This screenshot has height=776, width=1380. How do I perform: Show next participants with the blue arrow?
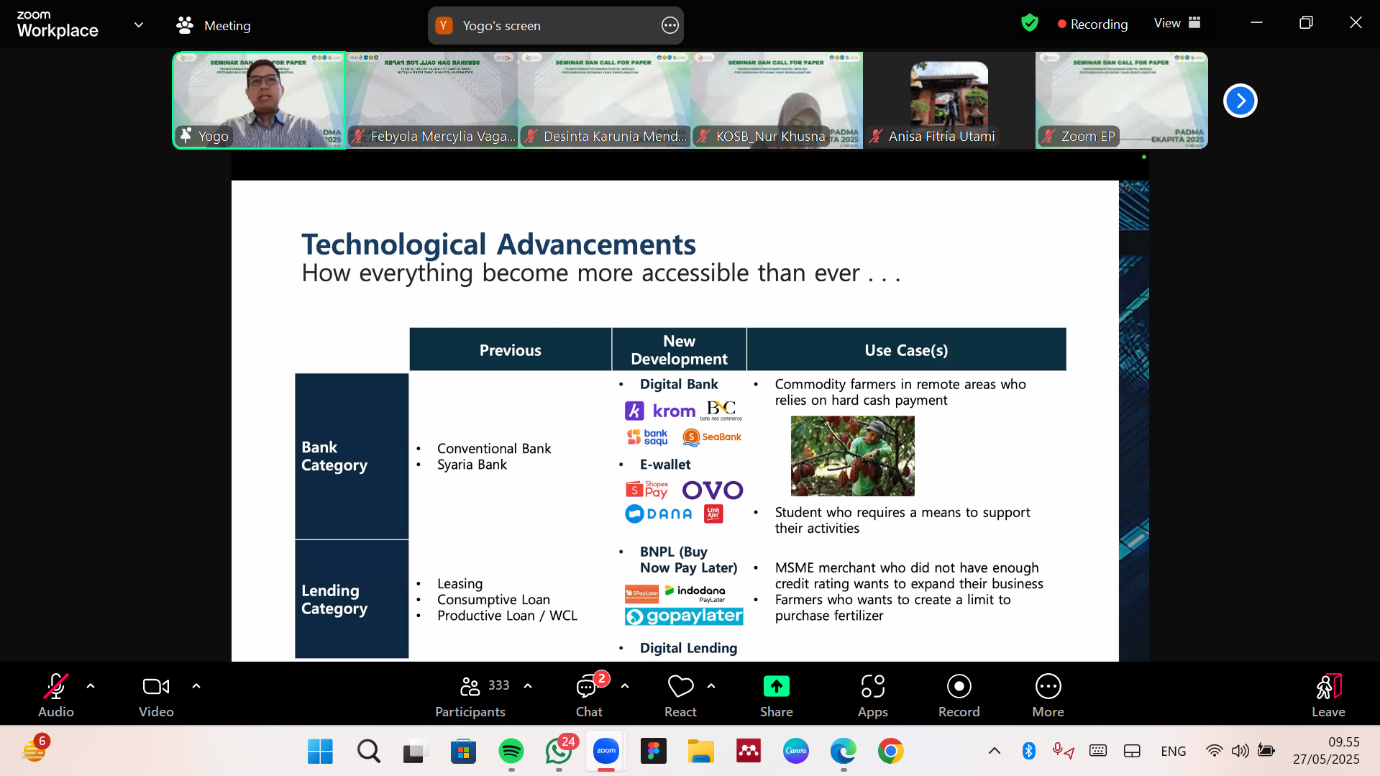pos(1240,101)
